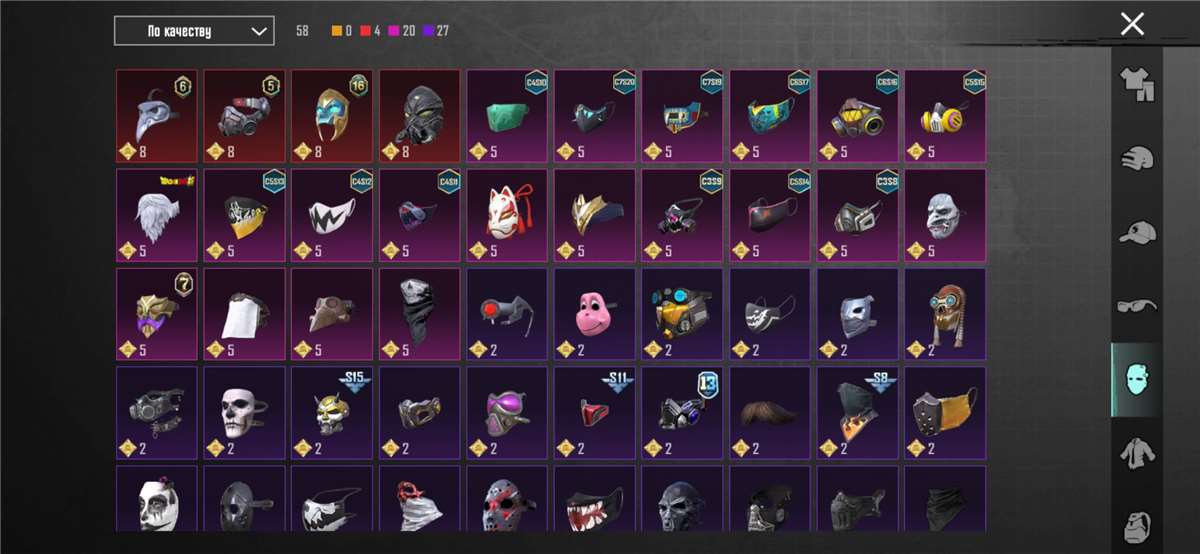Expand the 'По качеству' sorting dropdown
The image size is (1200, 554).
[194, 31]
